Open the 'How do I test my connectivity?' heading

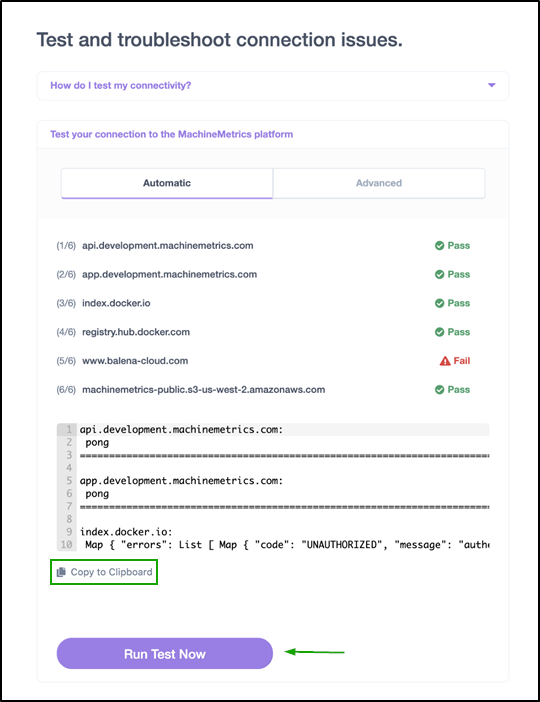click(x=120, y=86)
